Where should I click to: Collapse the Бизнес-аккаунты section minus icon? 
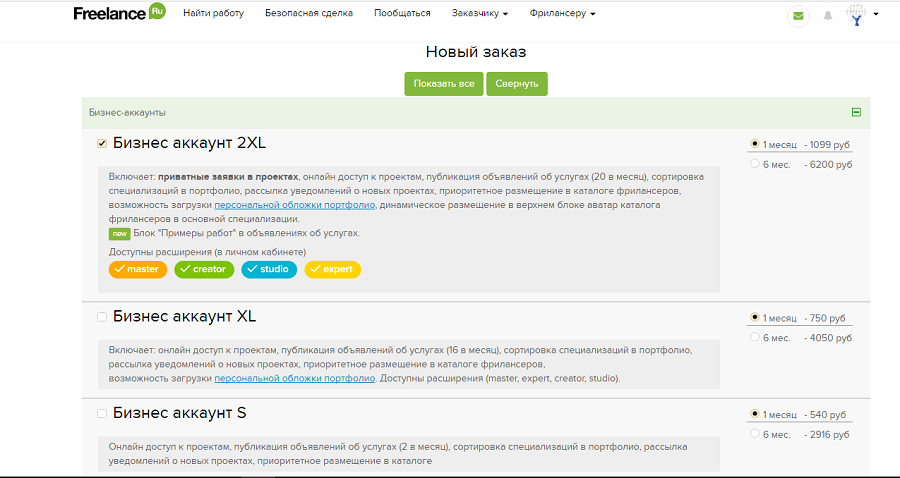856,113
